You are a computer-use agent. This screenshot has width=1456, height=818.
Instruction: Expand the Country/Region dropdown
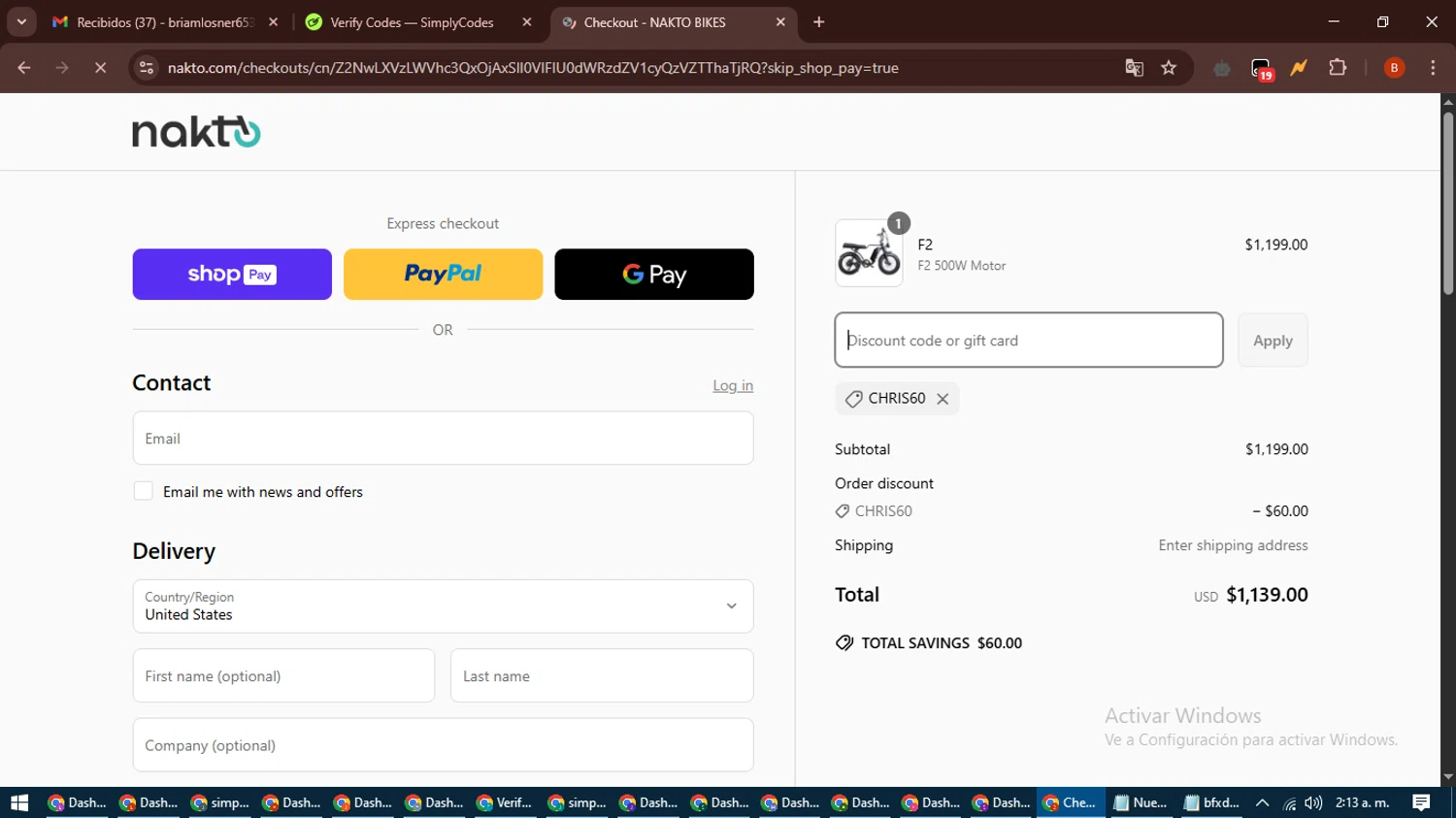click(443, 606)
